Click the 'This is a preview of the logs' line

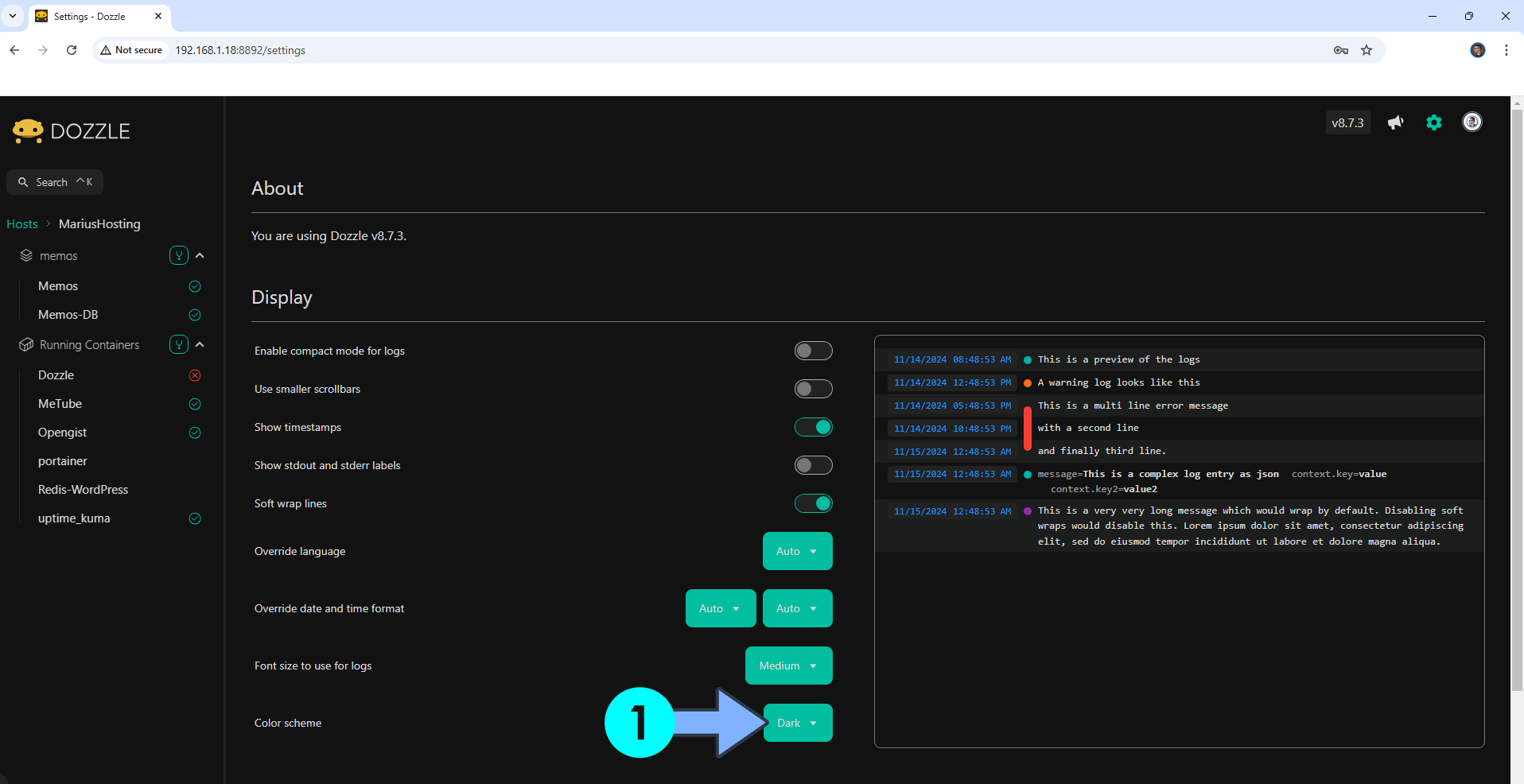(1118, 359)
